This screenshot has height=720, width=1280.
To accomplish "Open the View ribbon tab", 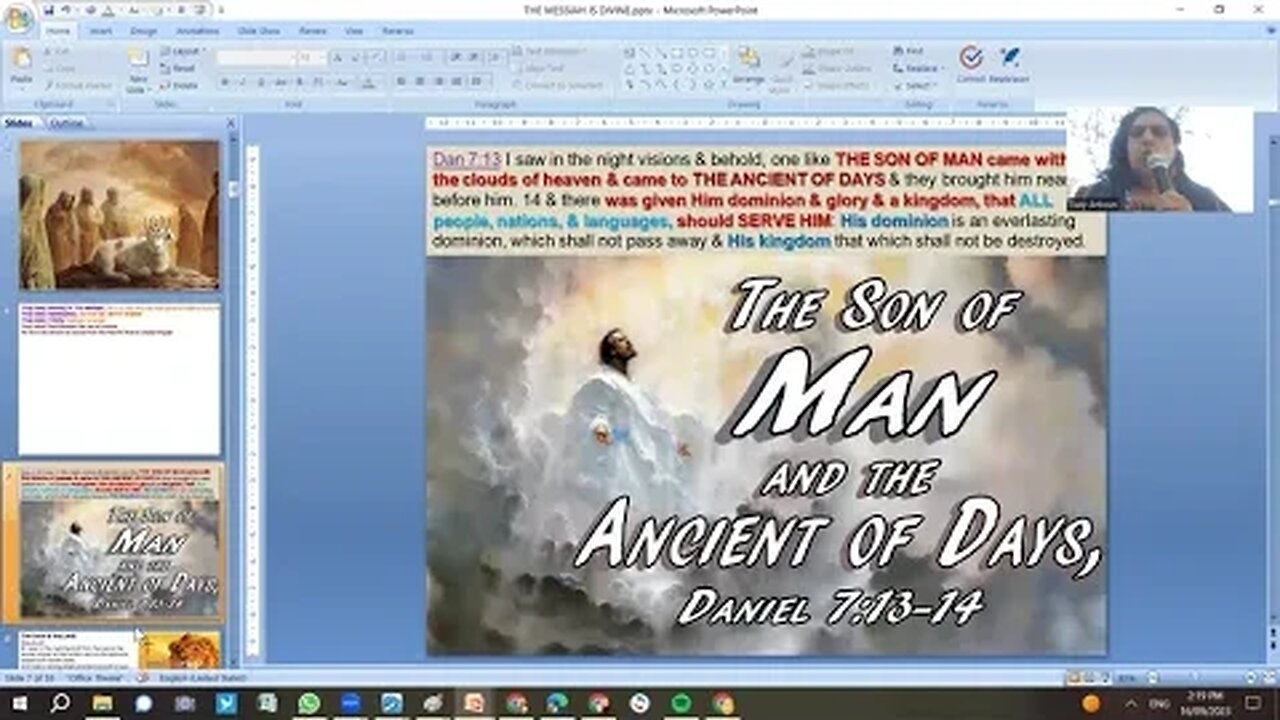I will coord(353,31).
